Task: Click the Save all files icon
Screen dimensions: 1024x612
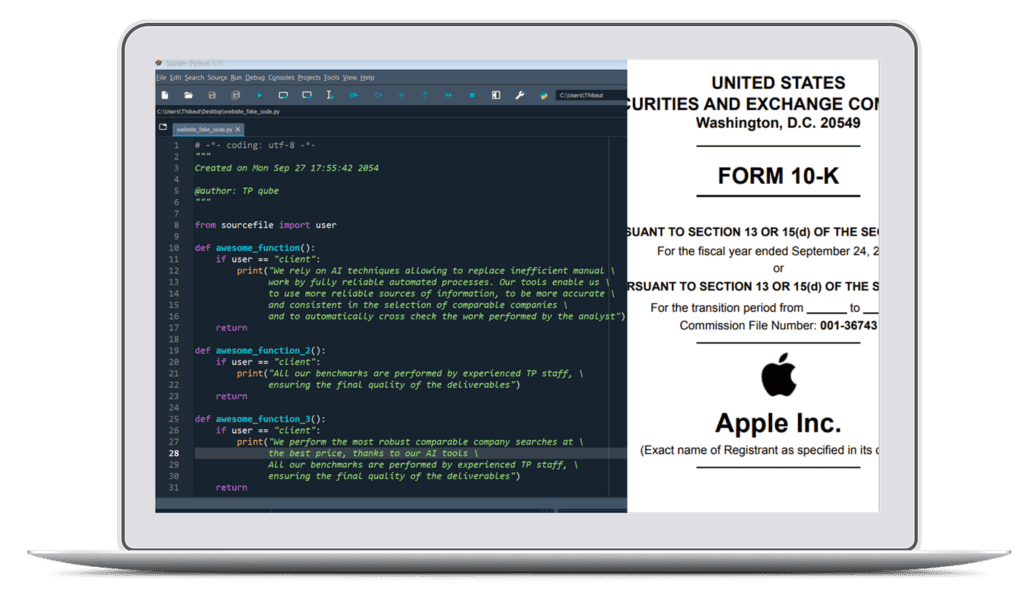Action: 235,95
